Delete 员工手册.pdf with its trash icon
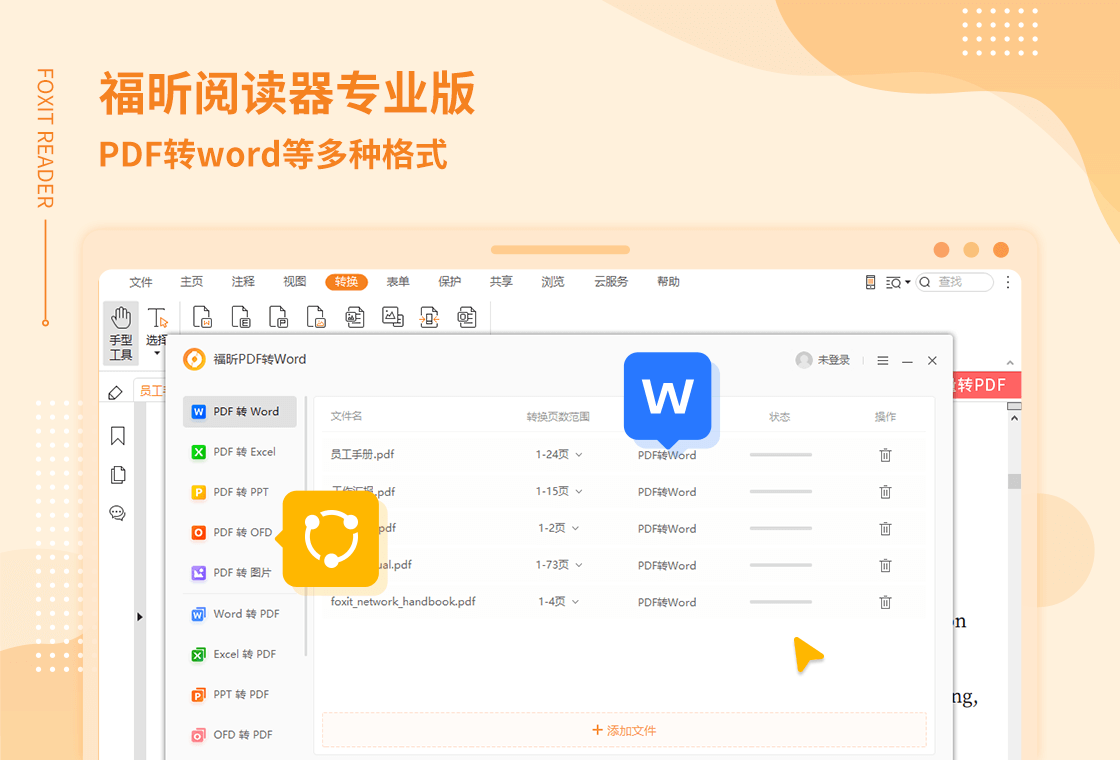 885,455
